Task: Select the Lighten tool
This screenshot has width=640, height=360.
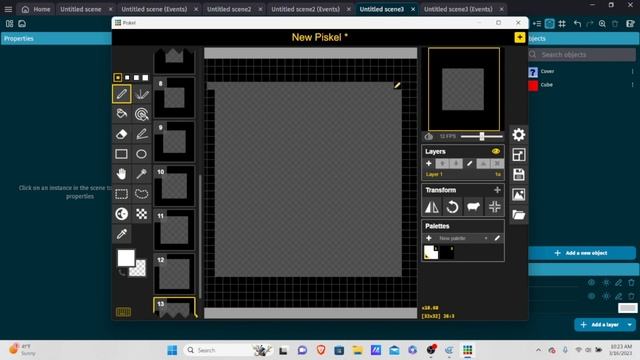Action: click(x=122, y=214)
